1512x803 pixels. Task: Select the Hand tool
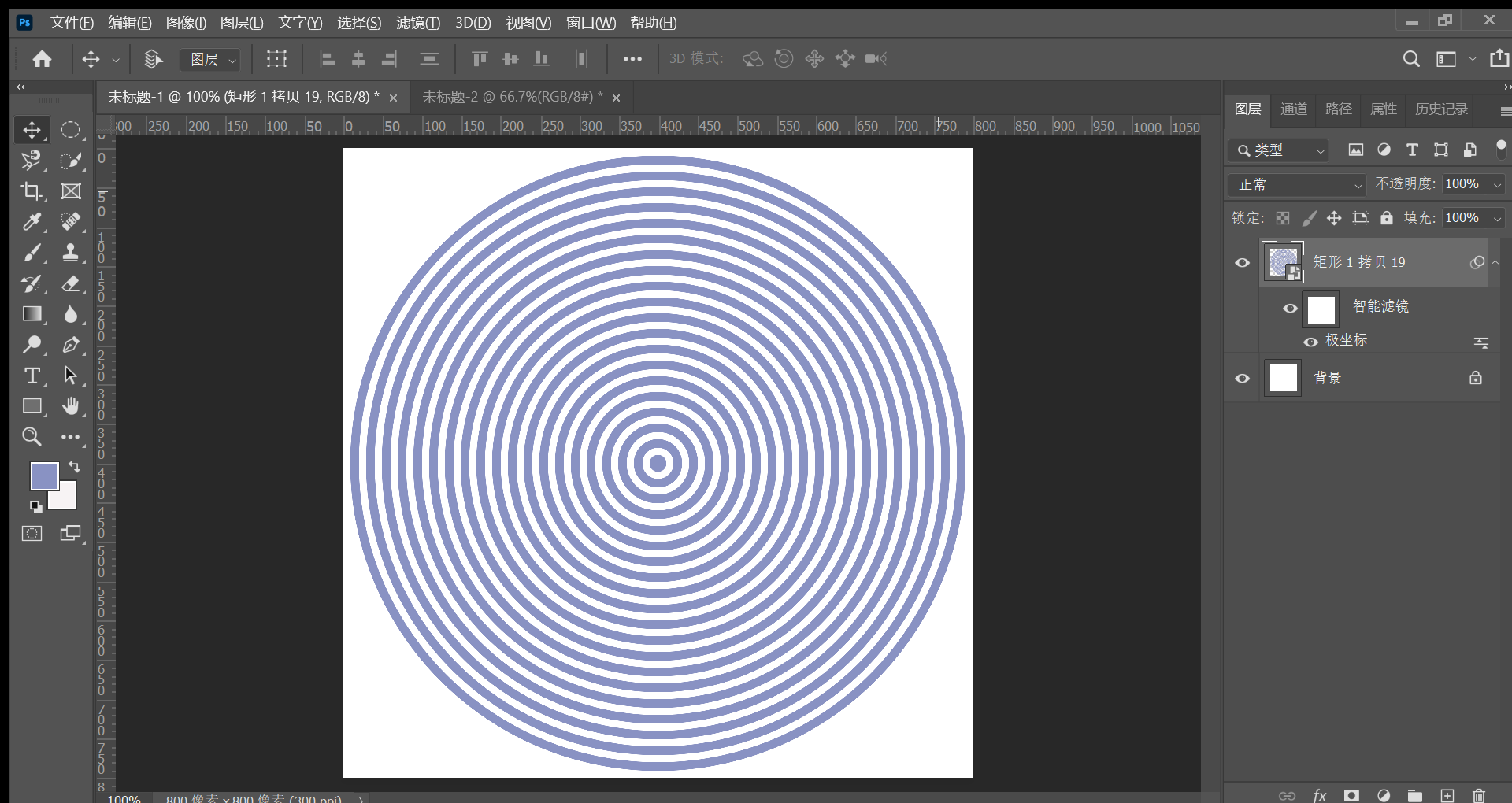pos(71,406)
